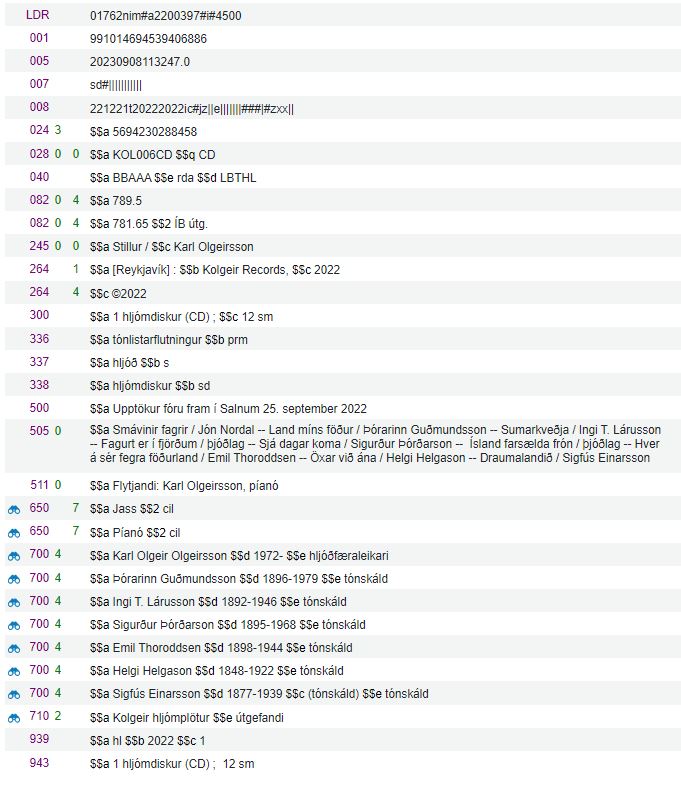
Task: Select the 505 field tag
Action: click(x=39, y=432)
